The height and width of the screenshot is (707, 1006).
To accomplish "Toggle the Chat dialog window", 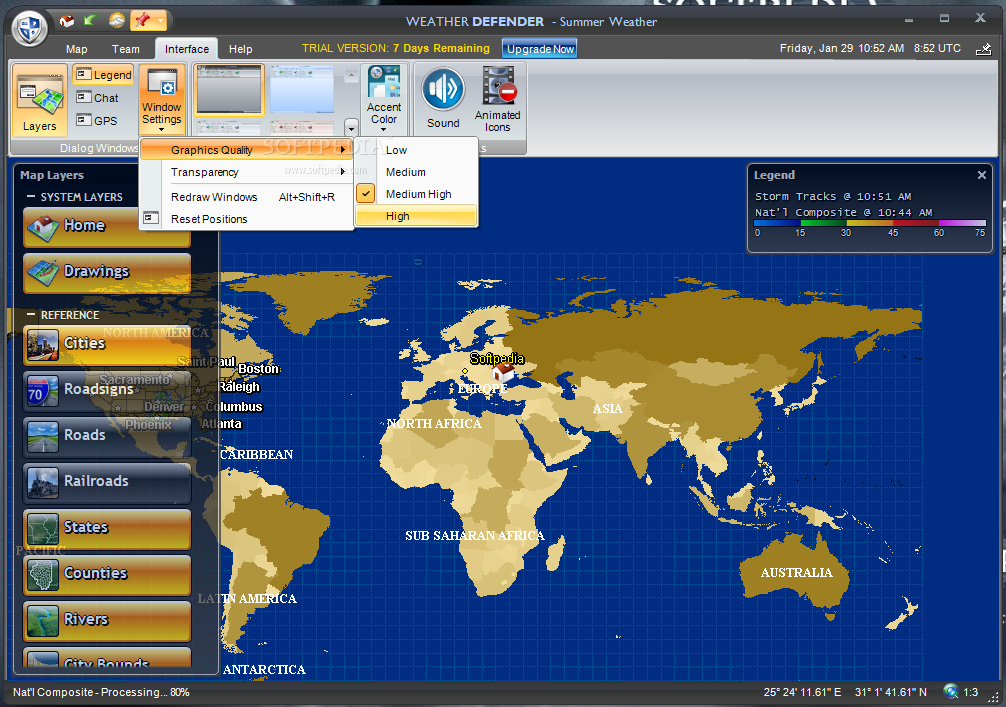I will (x=97, y=98).
